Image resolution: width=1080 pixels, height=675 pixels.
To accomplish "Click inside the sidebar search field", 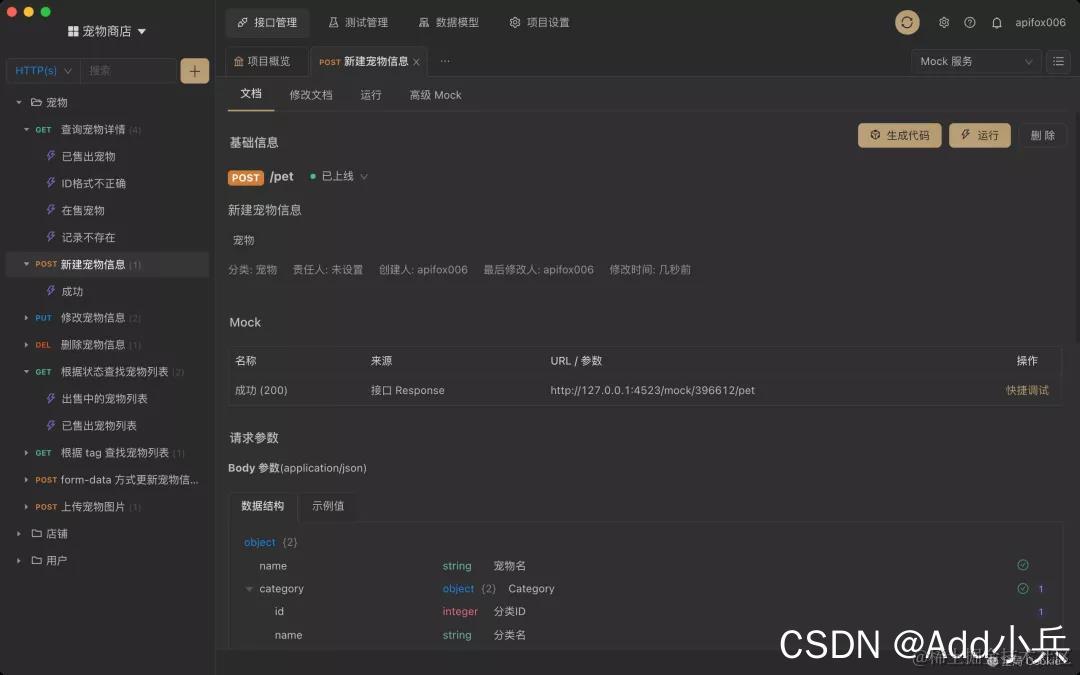I will point(129,70).
